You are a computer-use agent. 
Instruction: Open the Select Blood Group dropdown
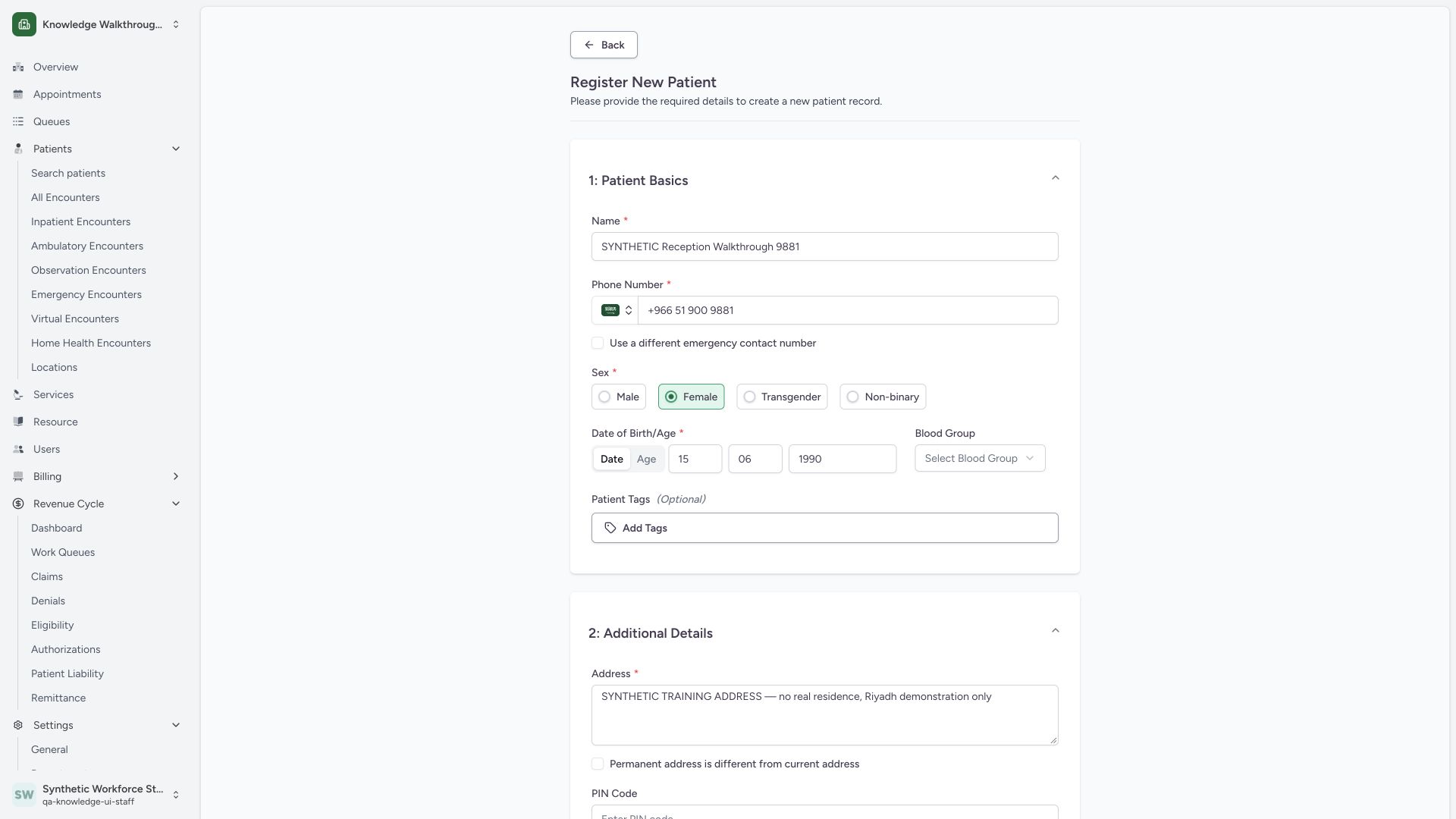(x=980, y=458)
